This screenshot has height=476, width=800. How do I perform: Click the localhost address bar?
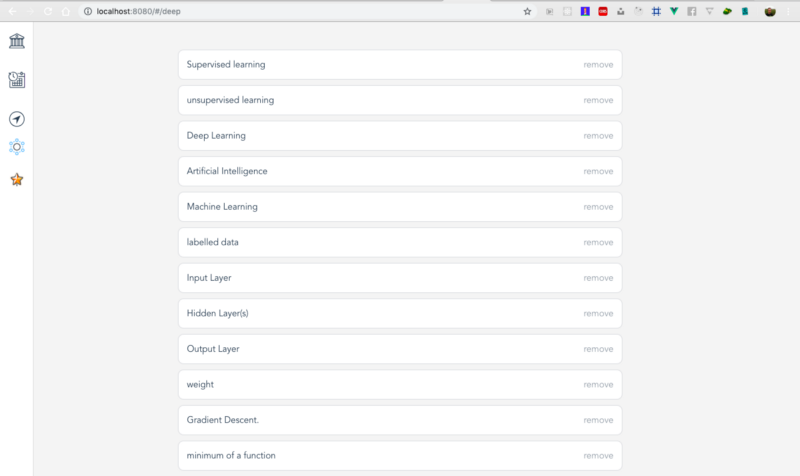tap(300, 11)
